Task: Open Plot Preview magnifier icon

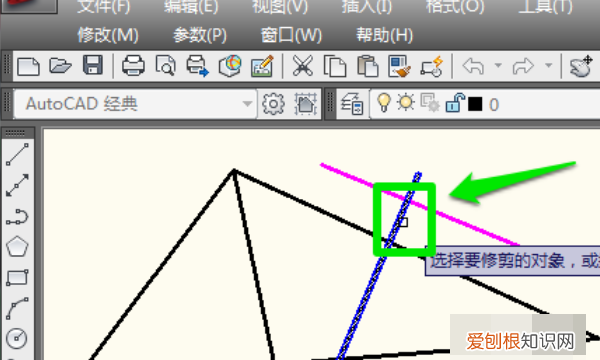Action: coord(166,66)
